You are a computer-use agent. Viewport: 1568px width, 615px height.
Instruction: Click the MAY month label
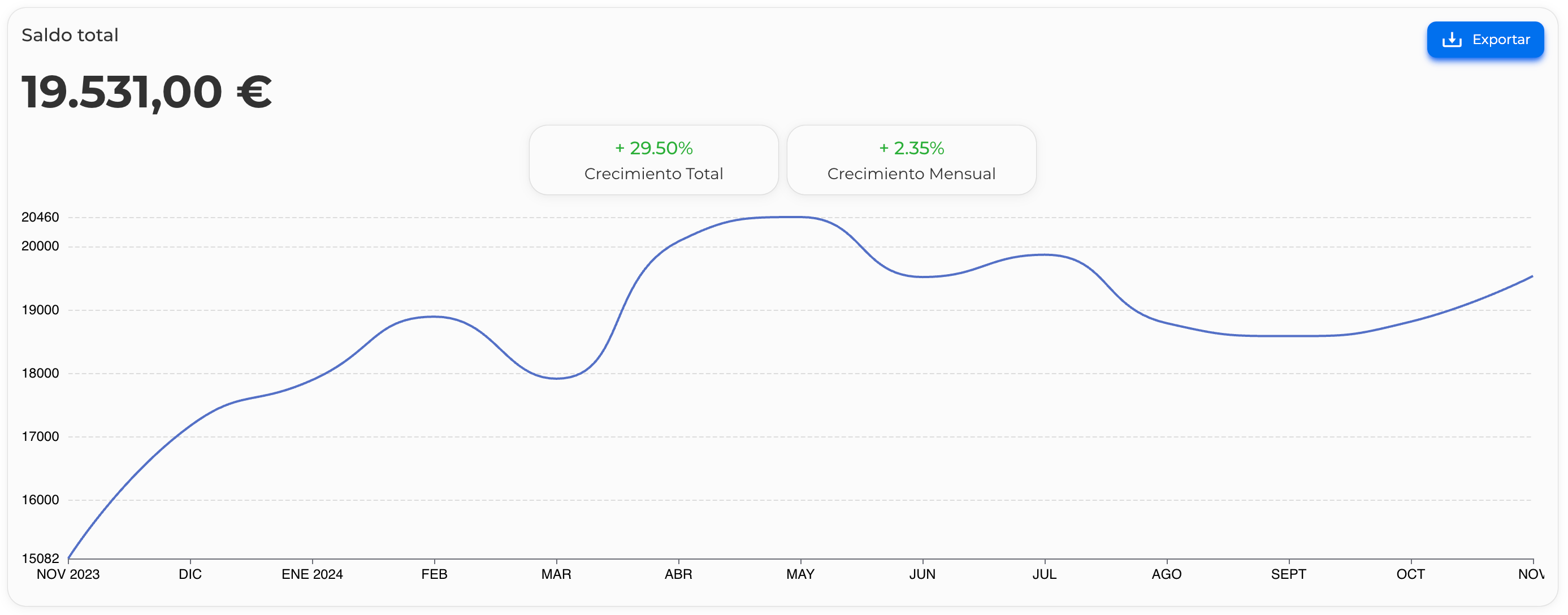[800, 574]
